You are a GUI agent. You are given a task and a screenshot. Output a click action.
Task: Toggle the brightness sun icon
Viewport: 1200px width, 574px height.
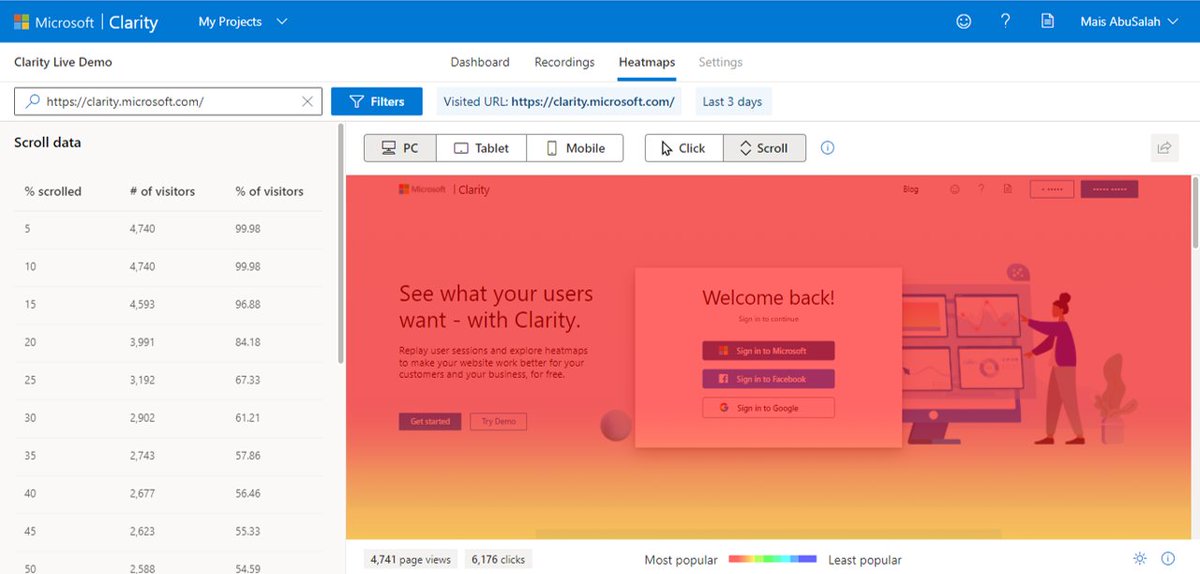[x=1140, y=559]
